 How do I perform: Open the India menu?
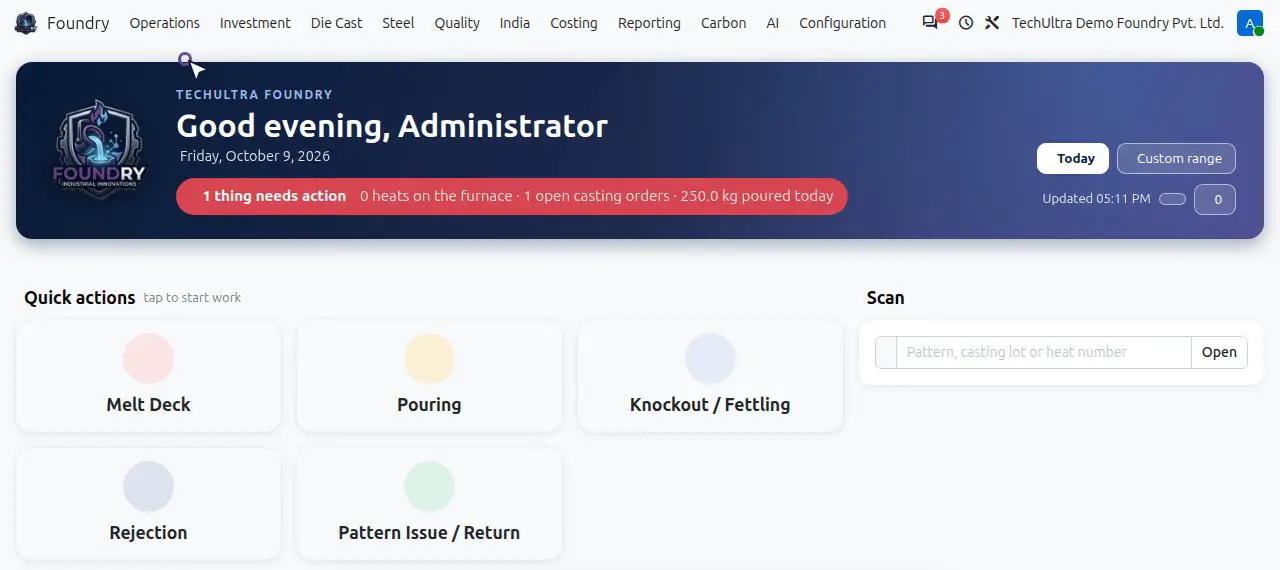coord(515,22)
